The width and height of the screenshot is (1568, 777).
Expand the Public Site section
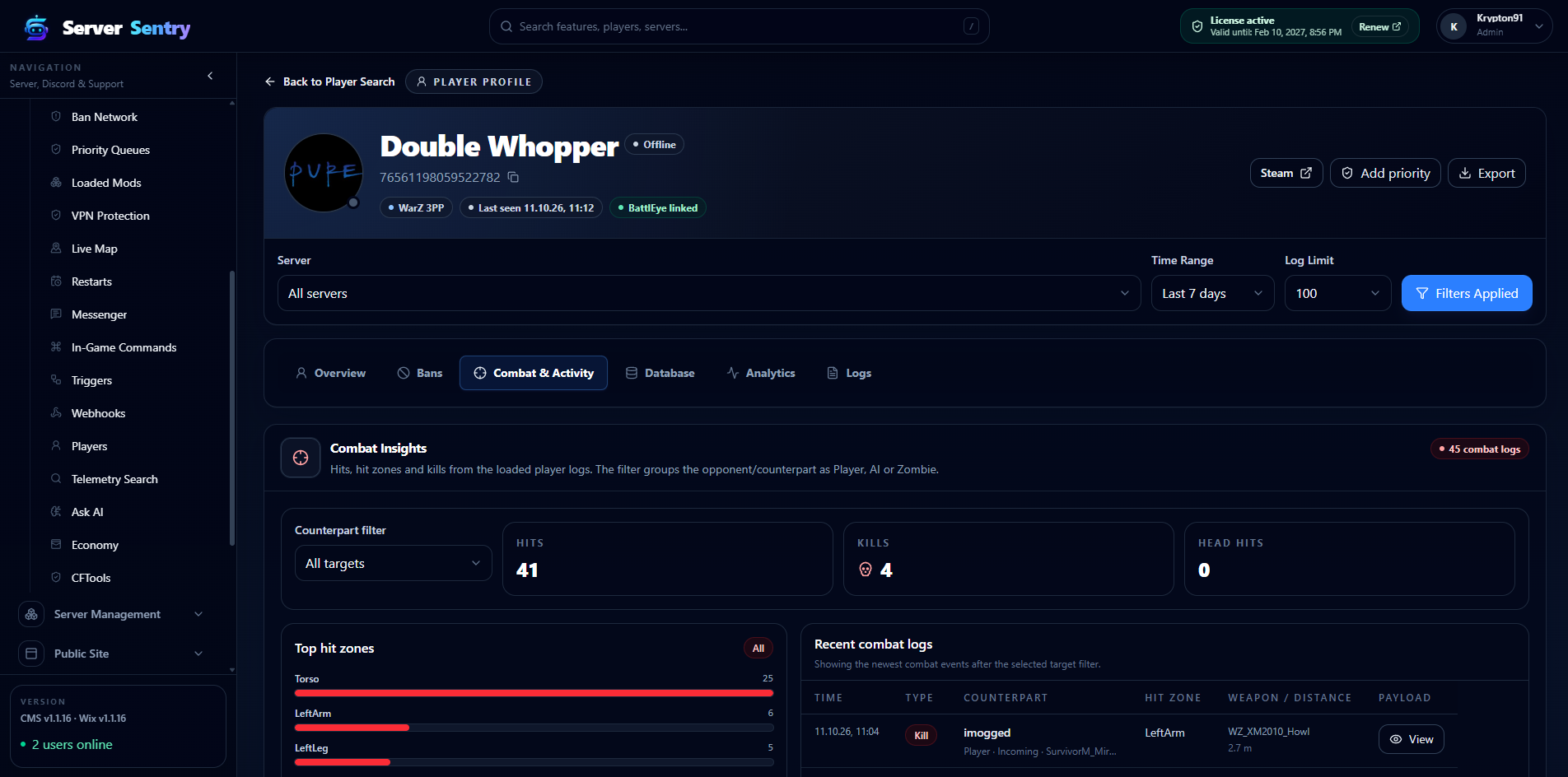tap(112, 654)
